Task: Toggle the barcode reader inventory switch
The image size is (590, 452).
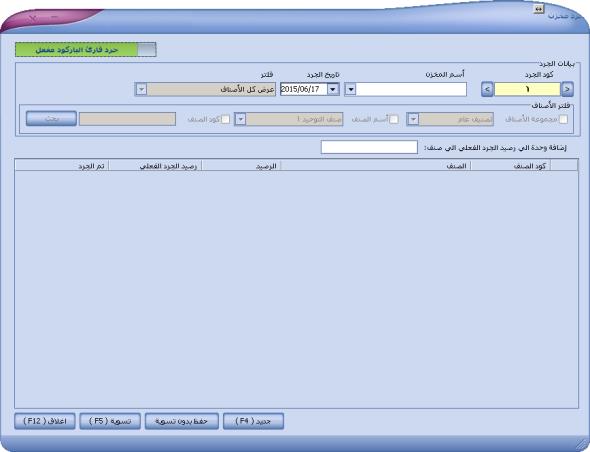Action: point(85,50)
